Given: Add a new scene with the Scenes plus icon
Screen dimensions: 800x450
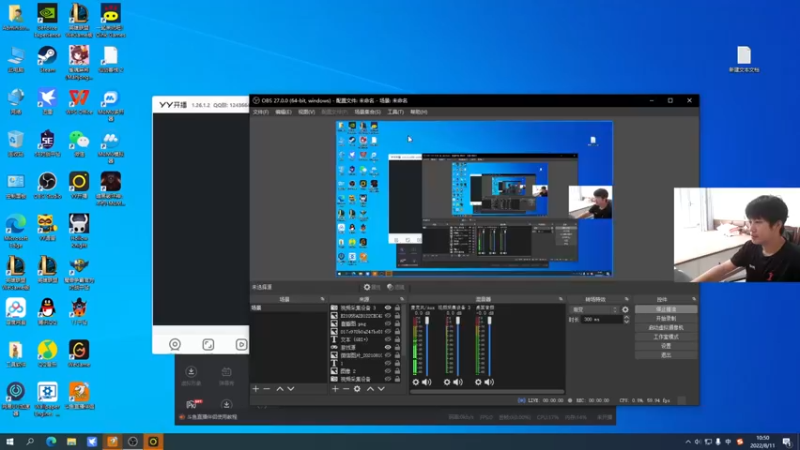Looking at the screenshot, I should click(256, 389).
